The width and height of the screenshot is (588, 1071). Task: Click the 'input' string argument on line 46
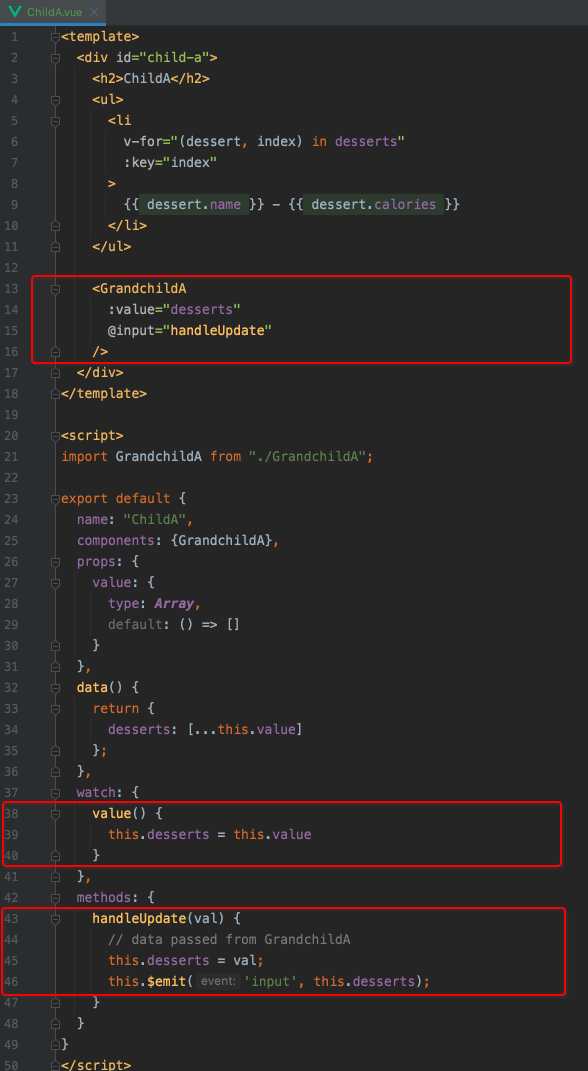tap(272, 982)
